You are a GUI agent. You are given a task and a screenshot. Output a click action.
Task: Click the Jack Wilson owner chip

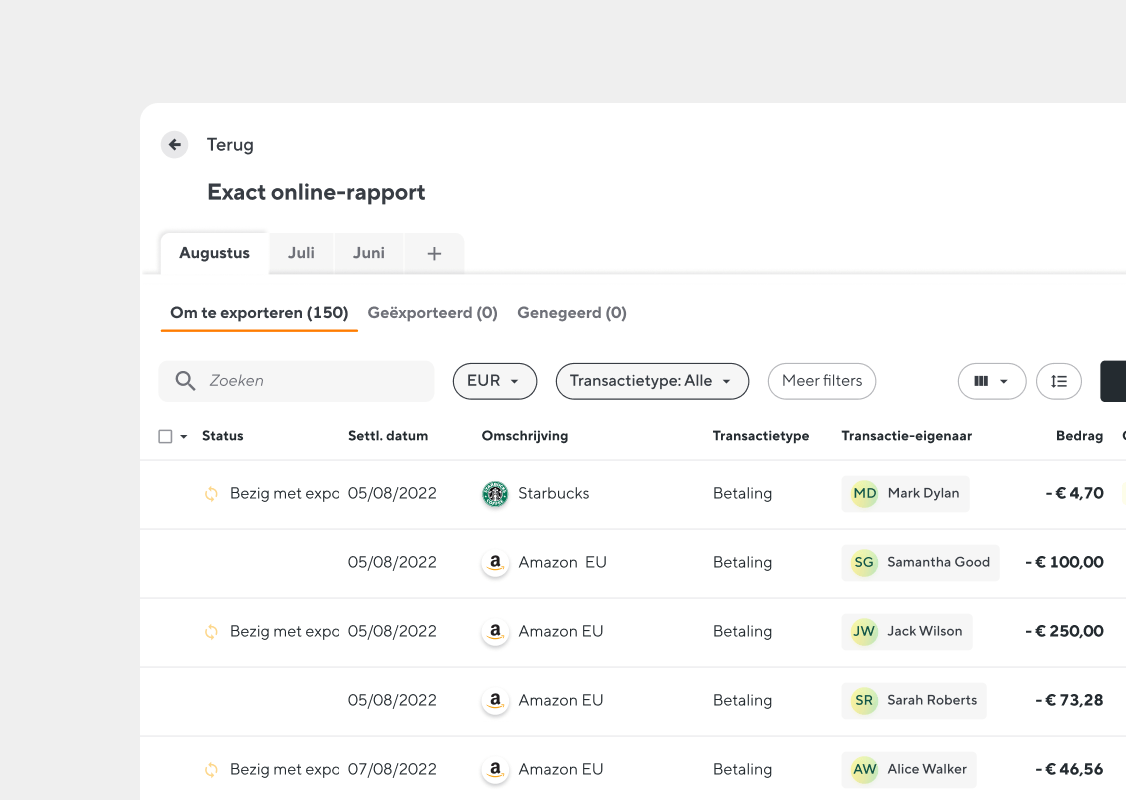pos(906,631)
